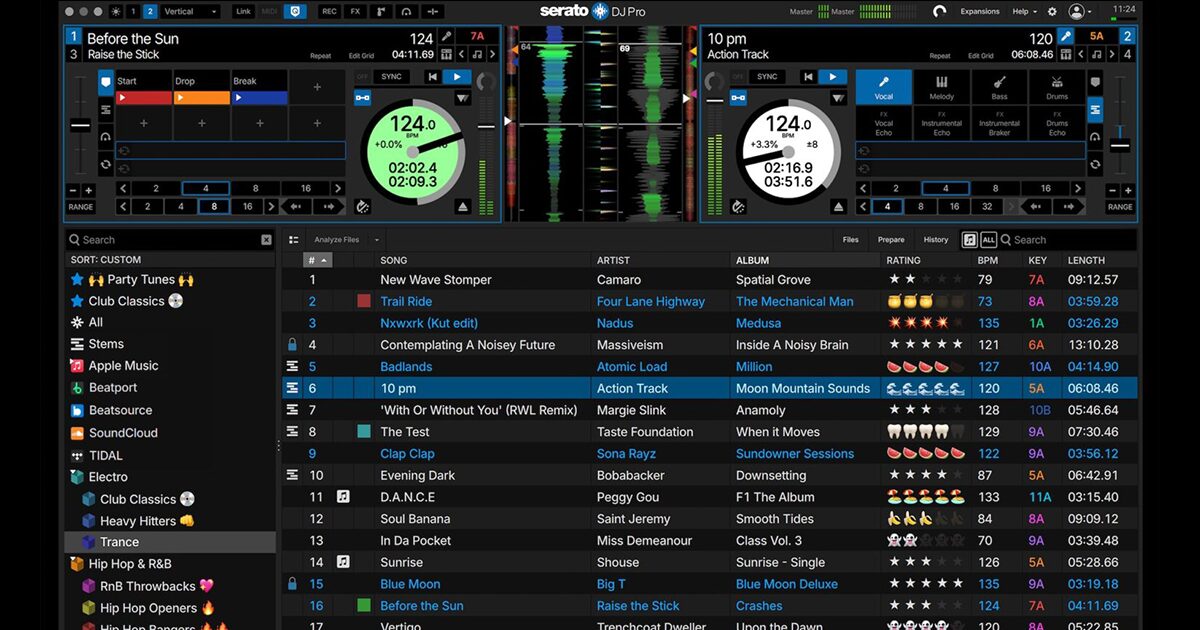Screen dimensions: 1200x630
Task: Open the Prepare panel
Action: [891, 240]
